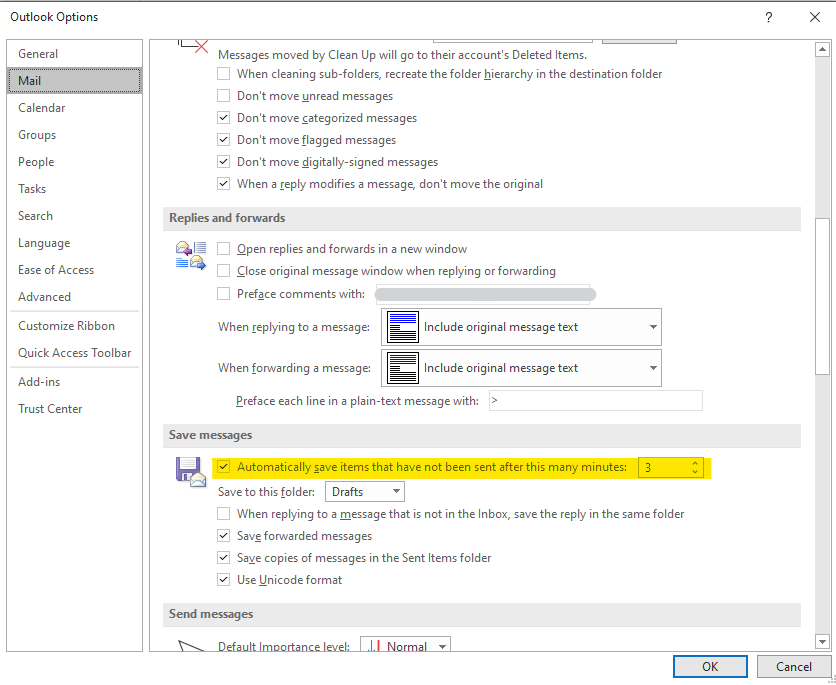Open the Language options category
Screen dimensions: 836x685
(x=75, y=243)
